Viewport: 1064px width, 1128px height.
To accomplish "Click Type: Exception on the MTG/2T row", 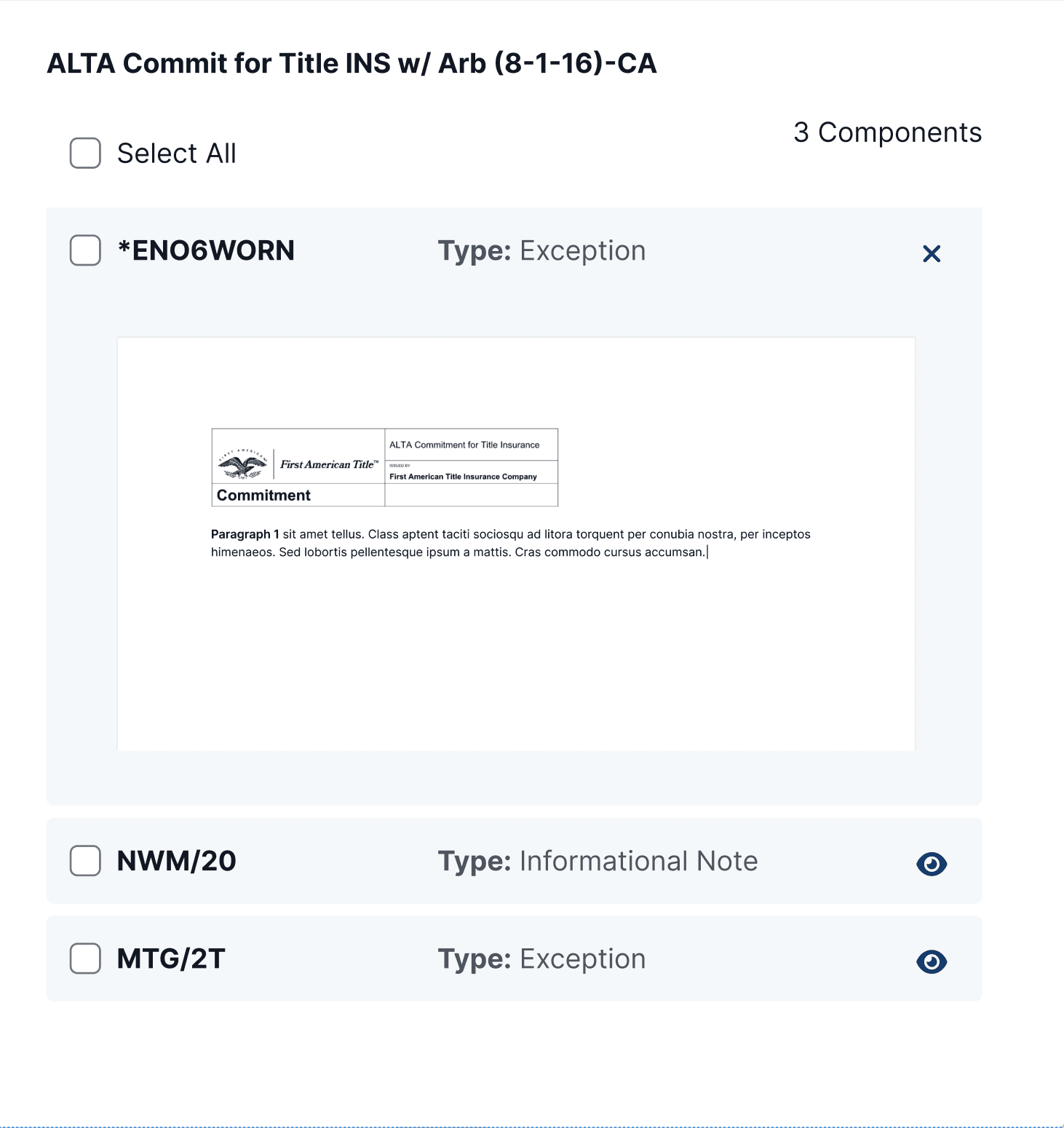I will point(541,958).
